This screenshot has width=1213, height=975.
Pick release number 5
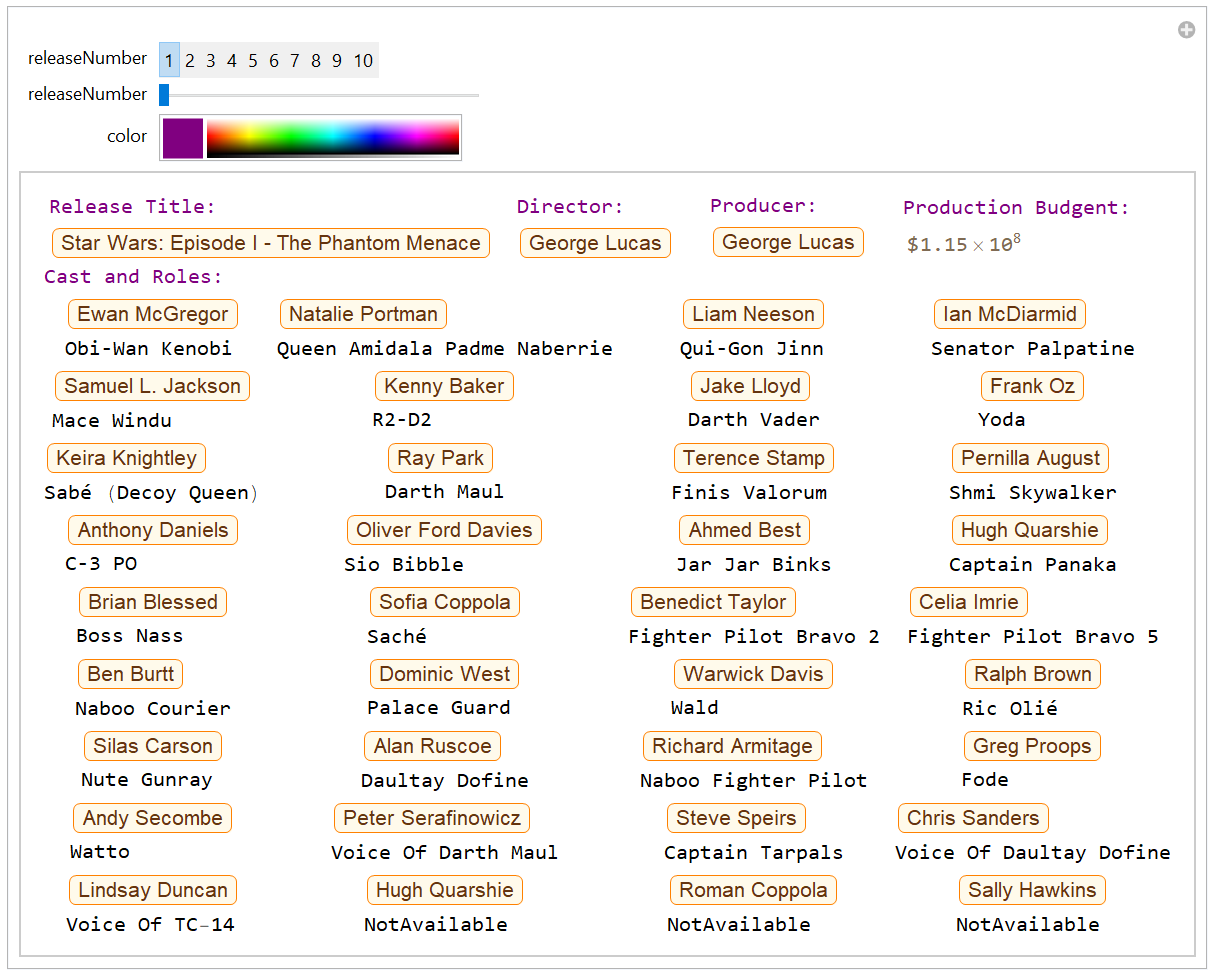click(x=253, y=60)
